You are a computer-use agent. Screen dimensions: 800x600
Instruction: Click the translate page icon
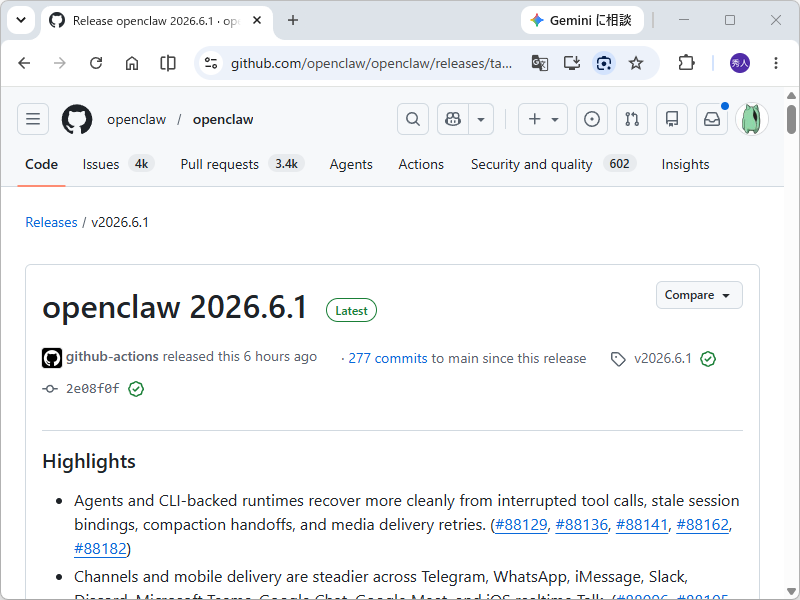point(540,63)
